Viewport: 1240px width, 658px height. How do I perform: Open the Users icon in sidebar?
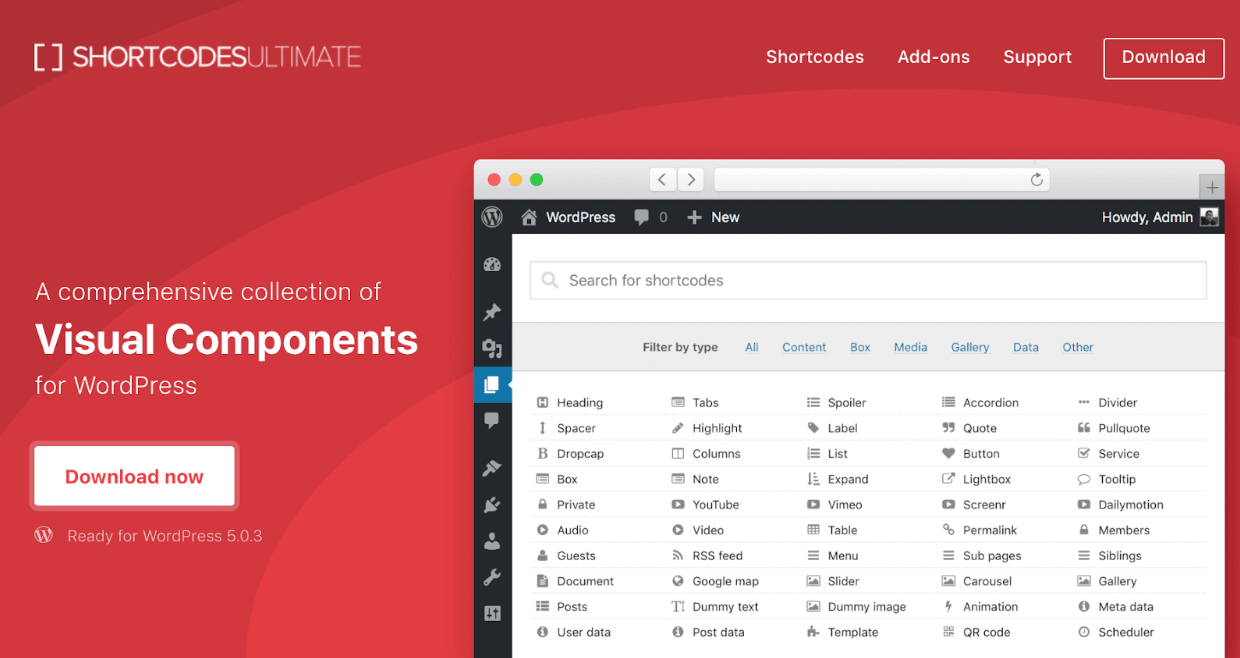click(x=492, y=541)
